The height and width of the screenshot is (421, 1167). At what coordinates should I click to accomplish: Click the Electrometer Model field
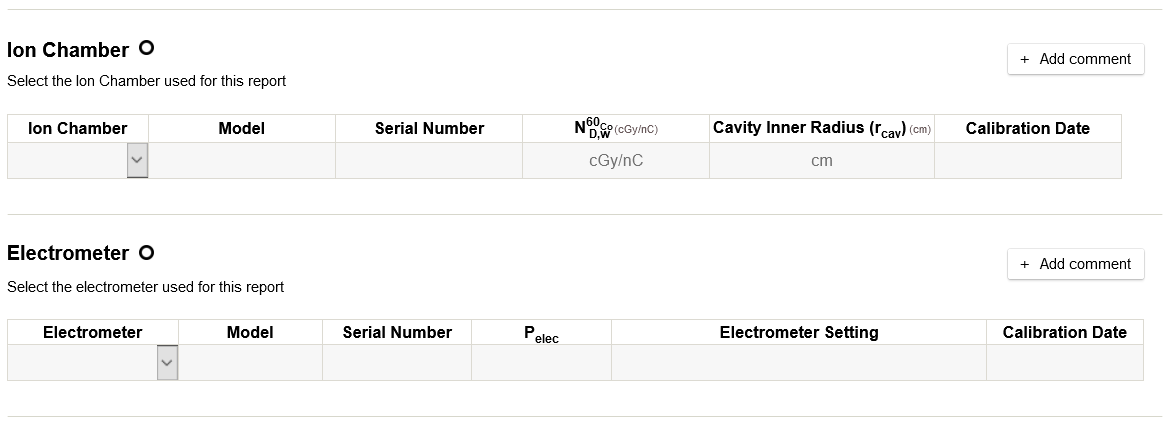250,362
